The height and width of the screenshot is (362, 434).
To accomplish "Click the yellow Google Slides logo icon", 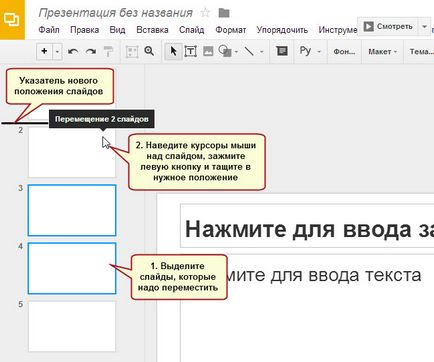I will (12, 19).
